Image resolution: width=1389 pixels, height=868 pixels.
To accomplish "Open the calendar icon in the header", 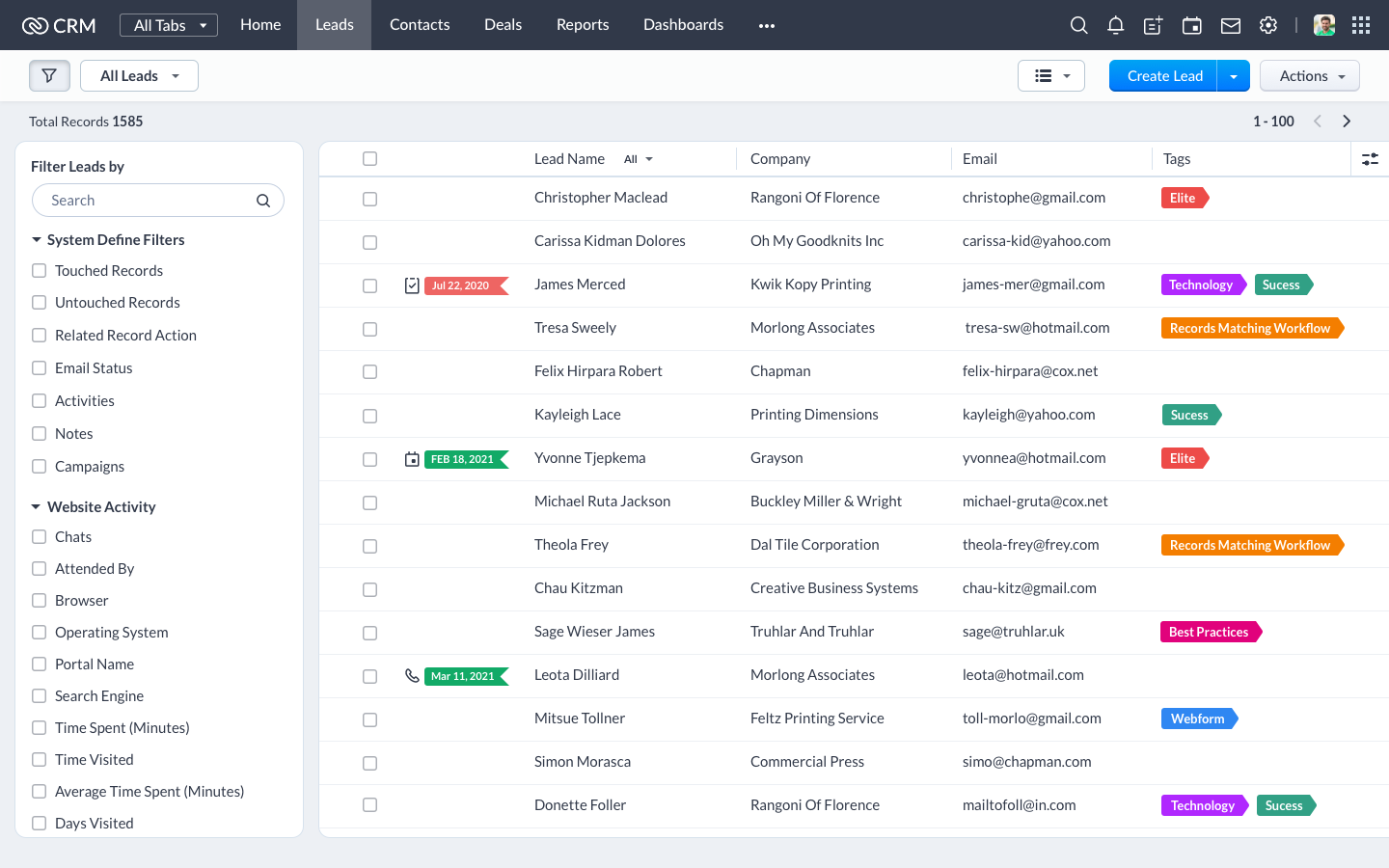I will [x=1191, y=25].
